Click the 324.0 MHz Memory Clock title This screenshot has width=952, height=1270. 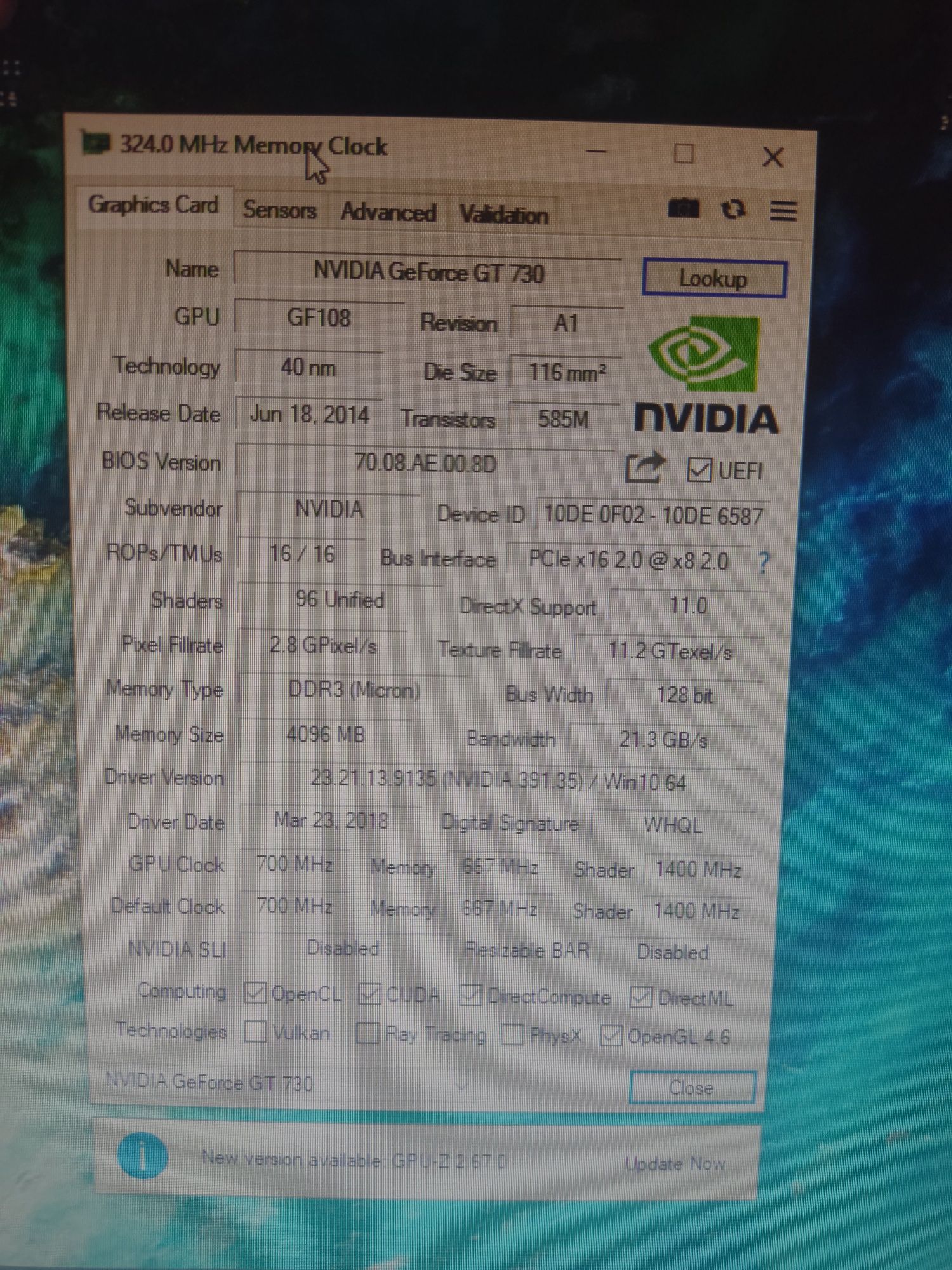254,145
